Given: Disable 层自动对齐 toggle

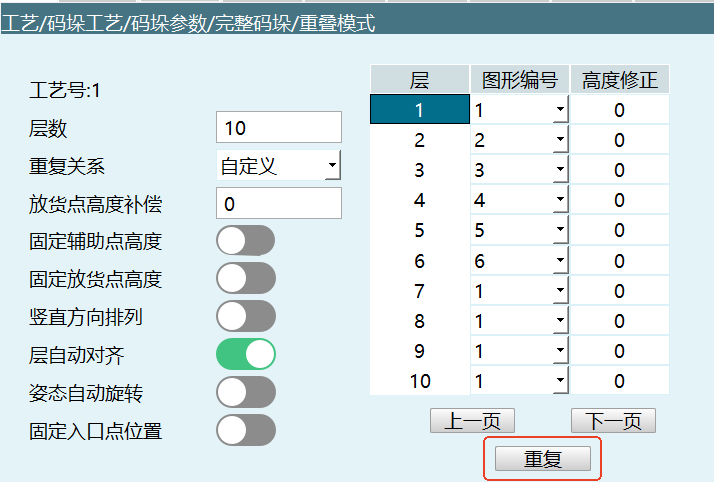Looking at the screenshot, I should tap(245, 355).
